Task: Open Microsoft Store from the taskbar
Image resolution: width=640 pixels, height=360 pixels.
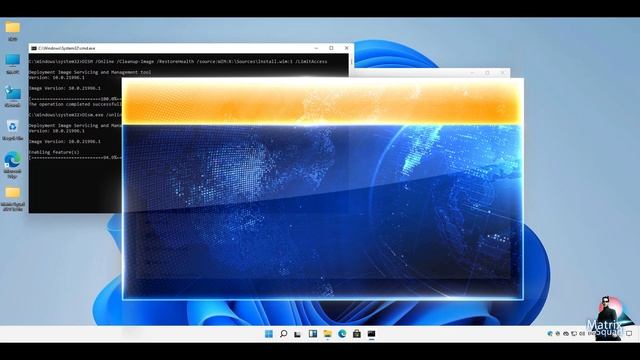Action: coord(357,334)
